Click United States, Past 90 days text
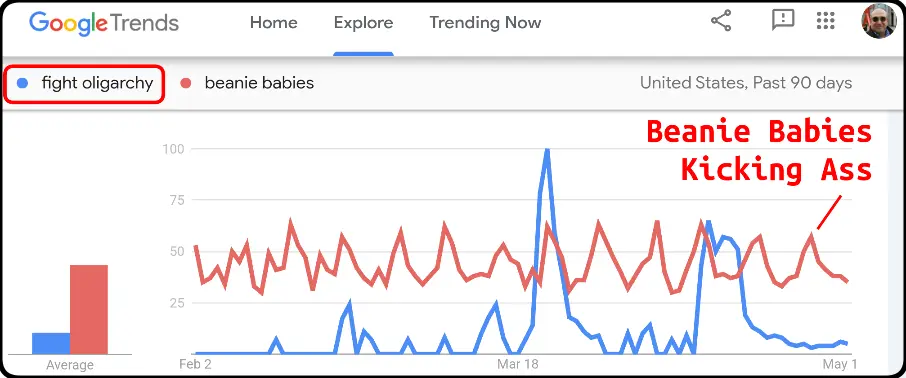Screen dimensions: 906x378 [746, 83]
